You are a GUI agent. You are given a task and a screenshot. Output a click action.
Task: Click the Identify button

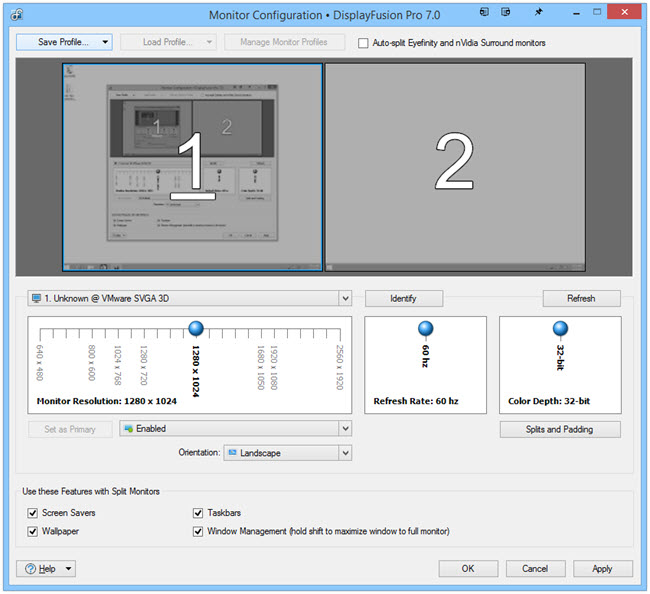pos(403,298)
